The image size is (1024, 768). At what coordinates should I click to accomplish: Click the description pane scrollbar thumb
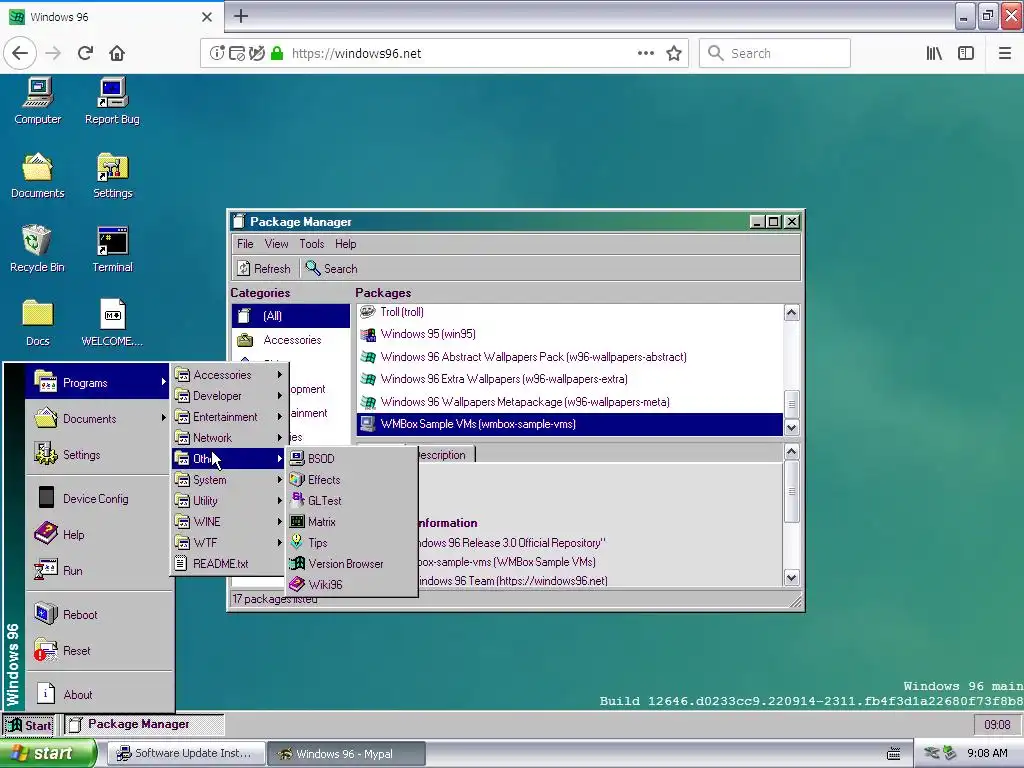(x=792, y=492)
